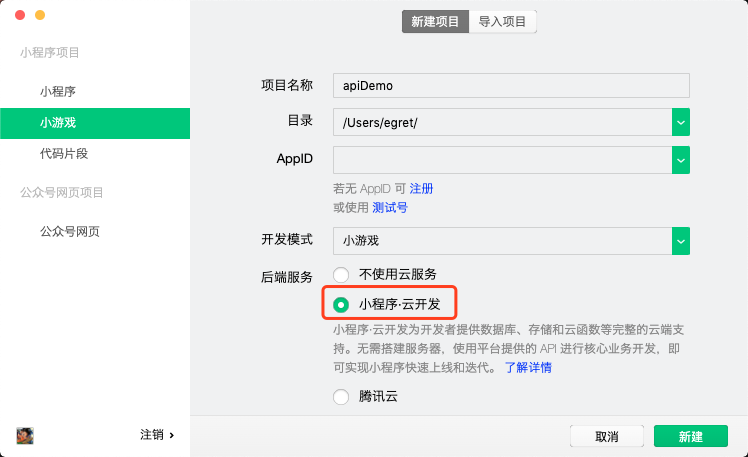Click the user avatar icon
The image size is (748, 457).
click(x=25, y=435)
